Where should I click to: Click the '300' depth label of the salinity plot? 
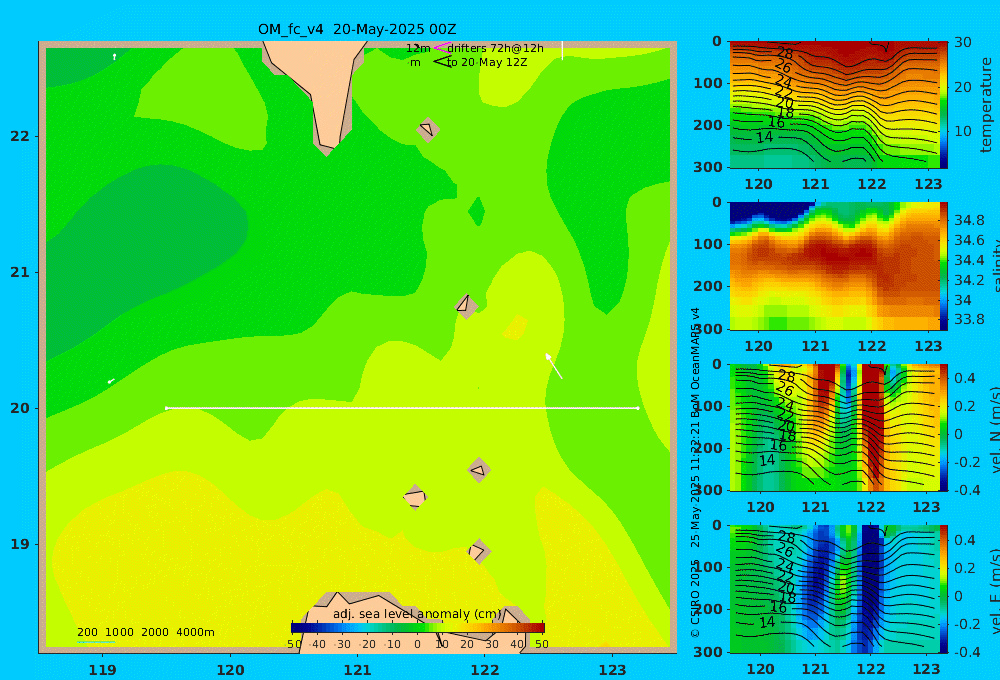click(x=708, y=329)
